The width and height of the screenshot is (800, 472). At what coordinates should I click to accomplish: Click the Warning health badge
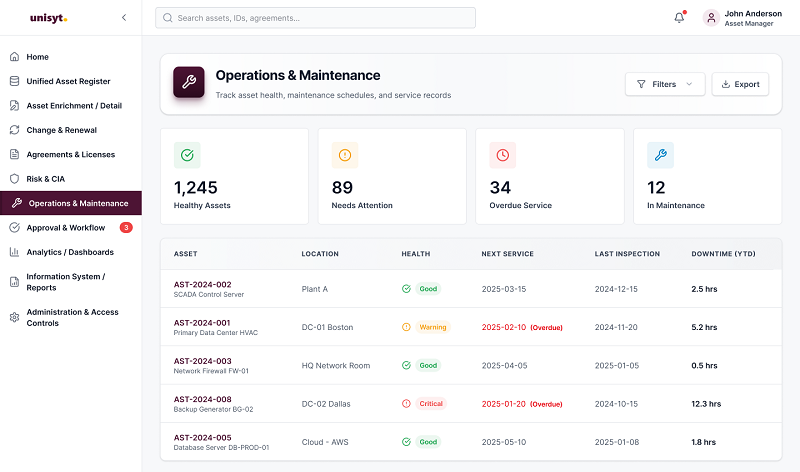[x=433, y=327]
